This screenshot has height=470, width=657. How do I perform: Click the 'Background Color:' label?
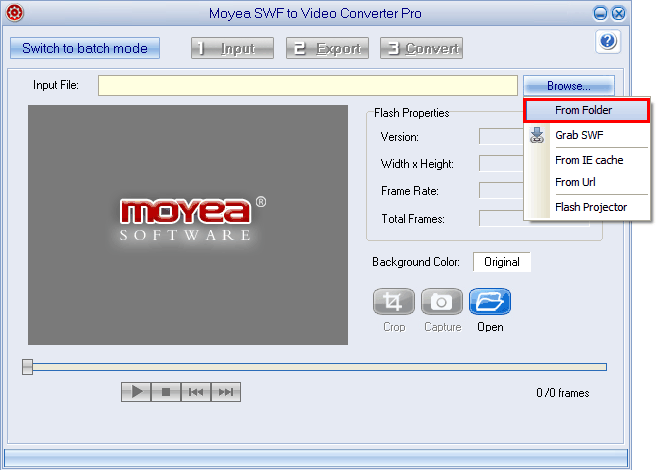click(416, 262)
